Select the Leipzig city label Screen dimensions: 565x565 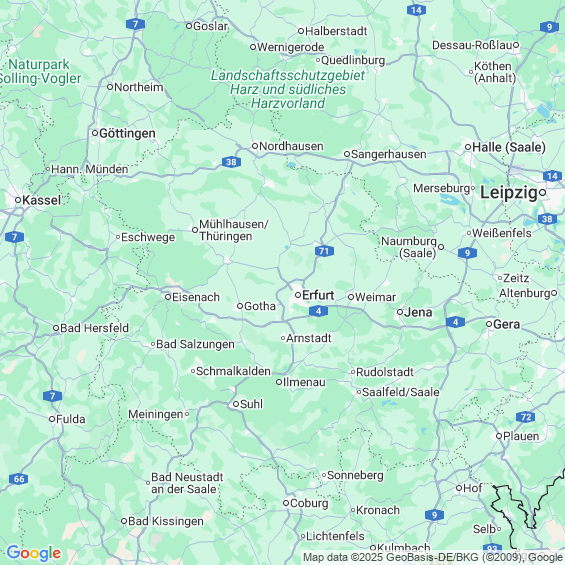[x=508, y=193]
